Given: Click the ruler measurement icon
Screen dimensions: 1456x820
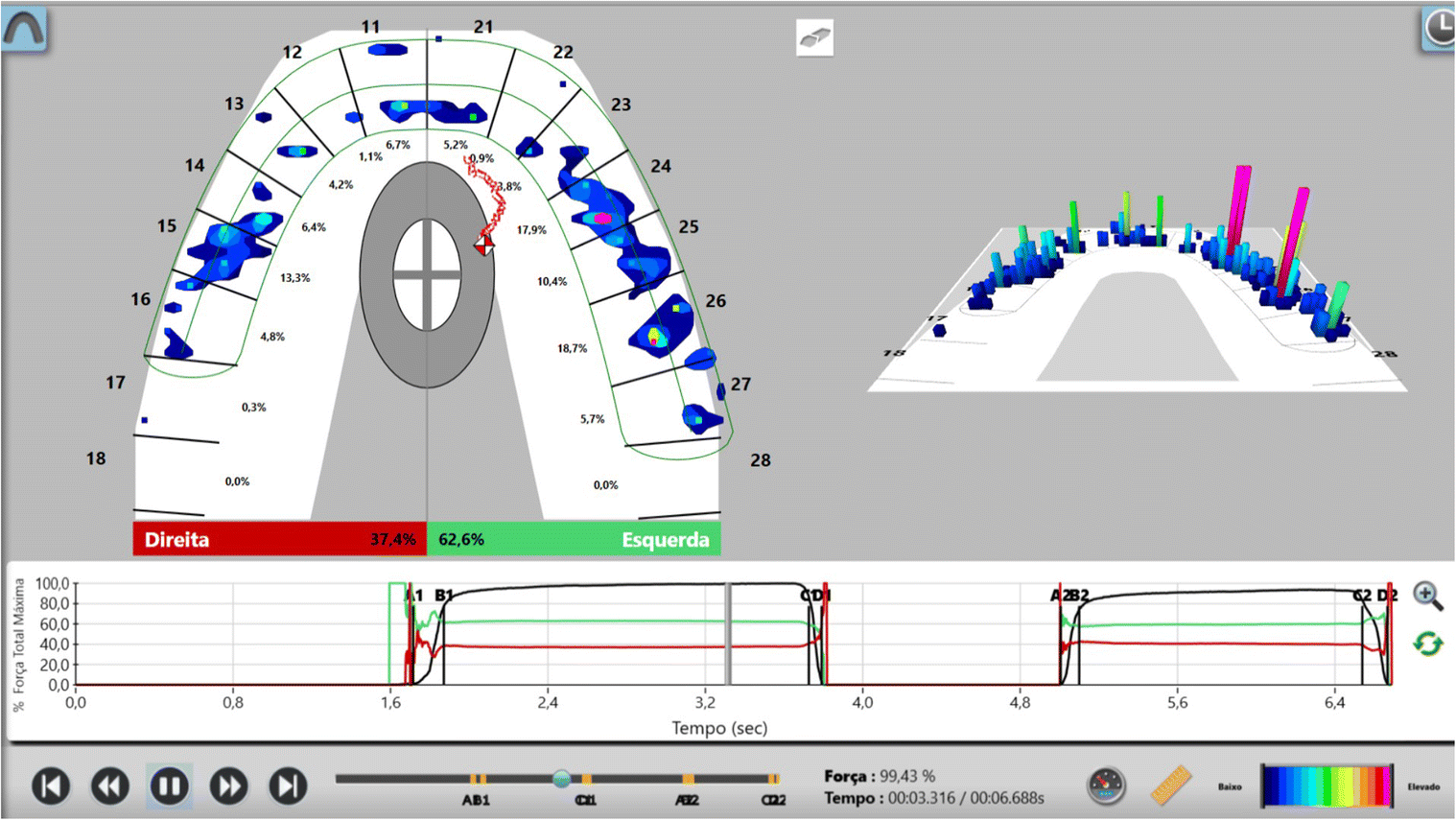Looking at the screenshot, I should click(x=1171, y=785).
